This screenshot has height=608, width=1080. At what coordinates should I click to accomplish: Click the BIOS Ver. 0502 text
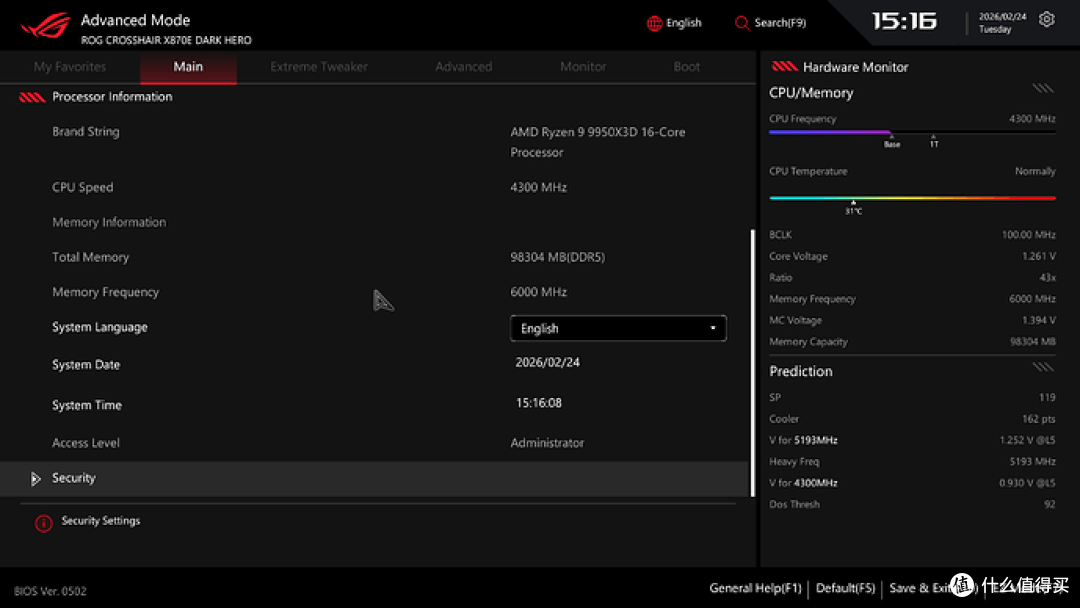tap(50, 591)
